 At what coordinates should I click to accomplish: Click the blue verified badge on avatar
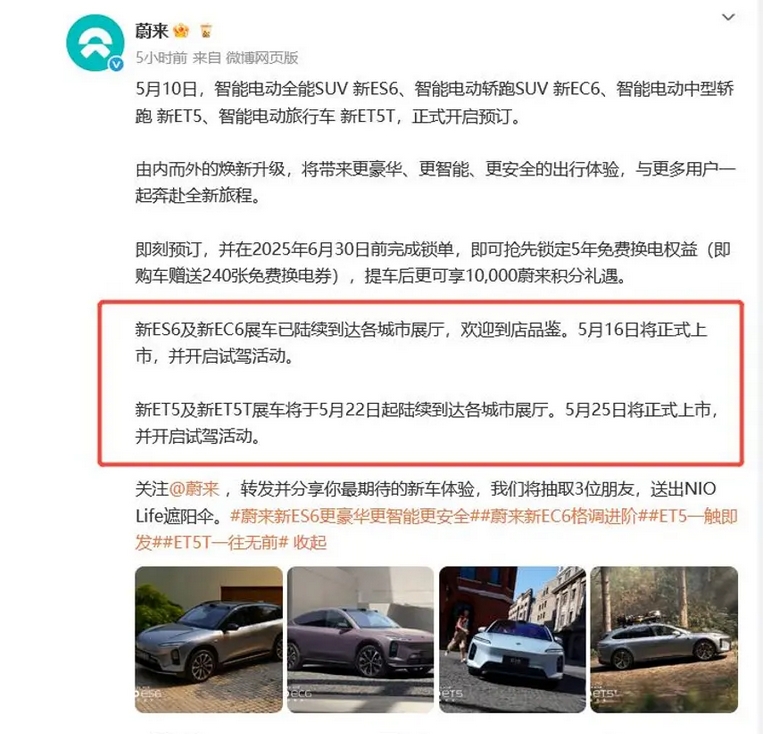coord(116,64)
